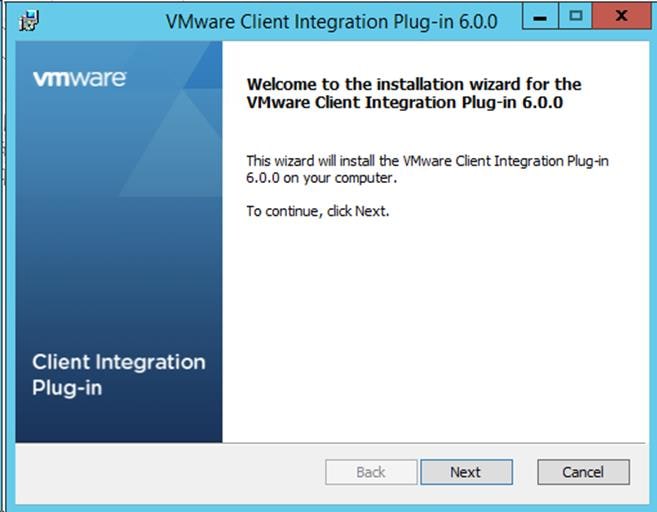Click the 'Client Integration Plug-in' sidebar label
This screenshot has width=657, height=512.
[x=119, y=375]
